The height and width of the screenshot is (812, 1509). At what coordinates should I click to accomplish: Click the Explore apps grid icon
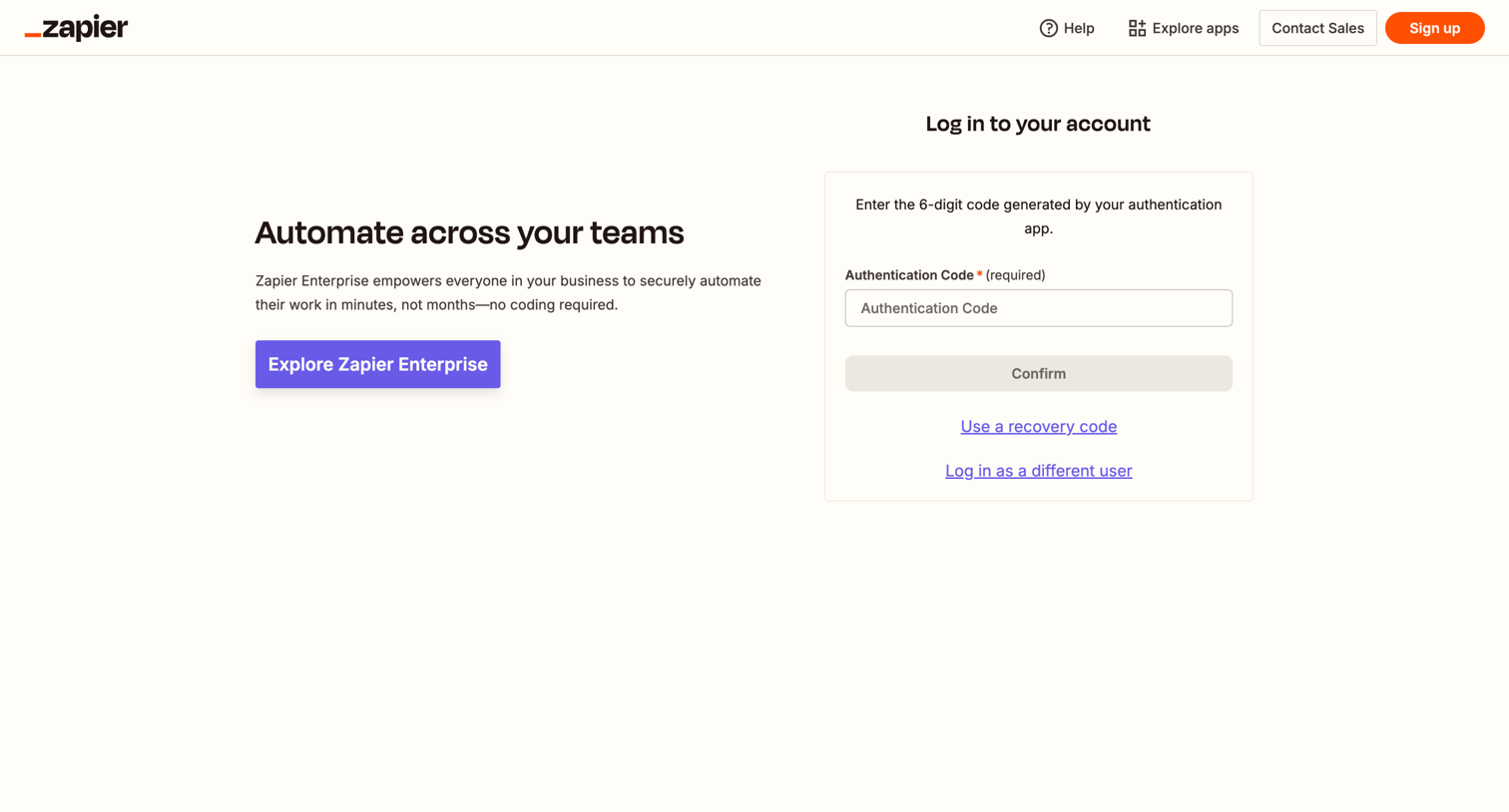pos(1137,28)
